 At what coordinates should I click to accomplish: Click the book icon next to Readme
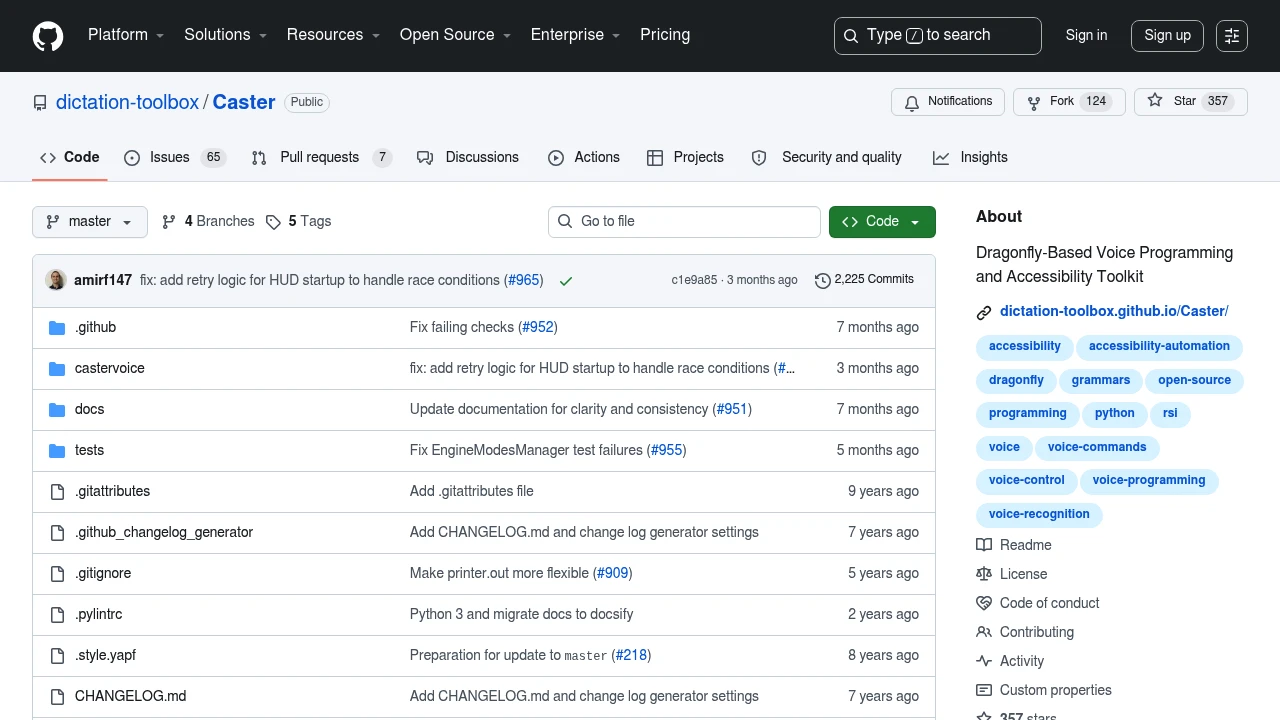point(984,545)
